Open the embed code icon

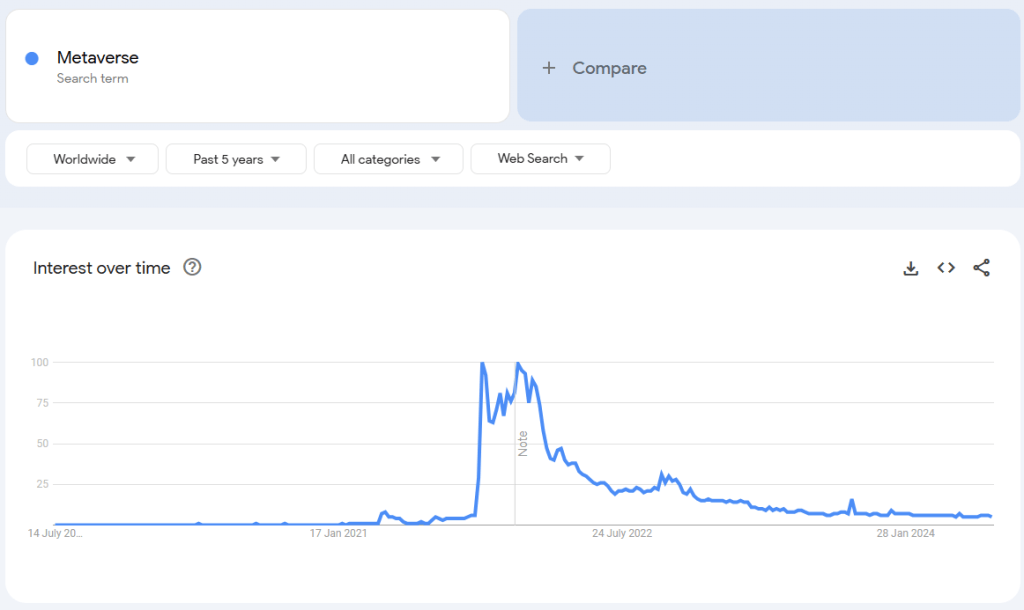[946, 268]
